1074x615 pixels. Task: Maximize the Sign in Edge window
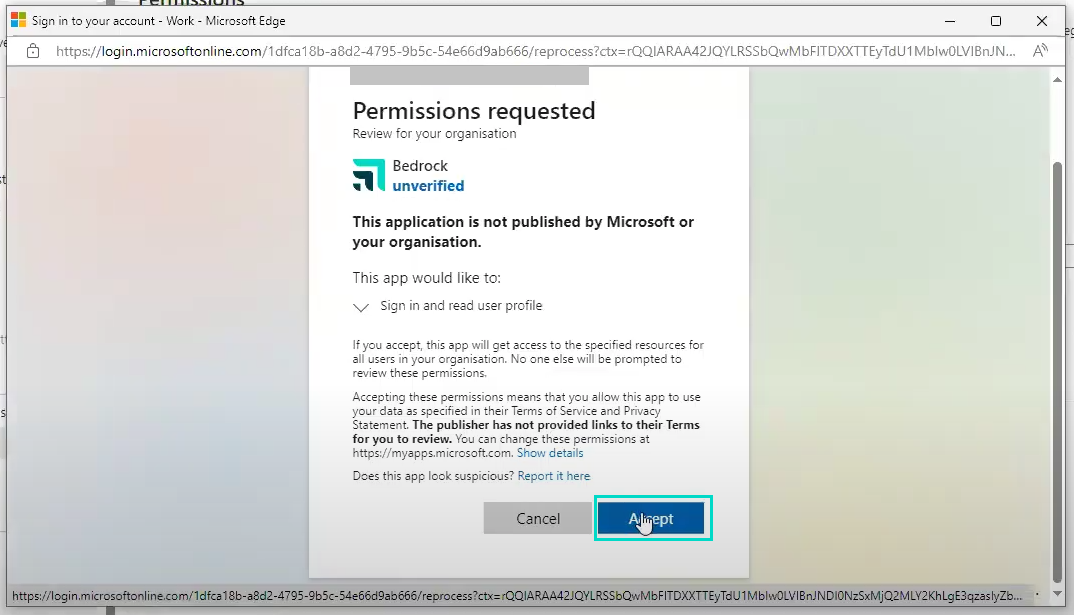click(996, 21)
